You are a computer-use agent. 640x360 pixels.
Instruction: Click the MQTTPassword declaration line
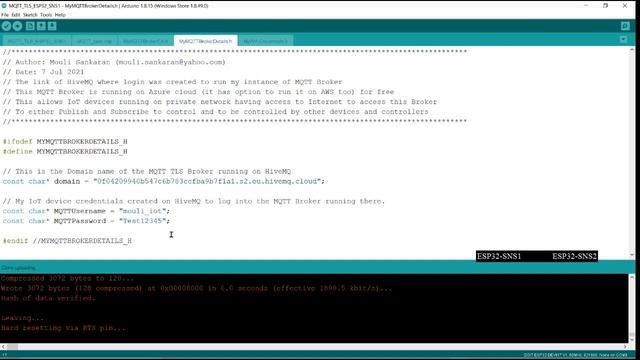click(86, 221)
